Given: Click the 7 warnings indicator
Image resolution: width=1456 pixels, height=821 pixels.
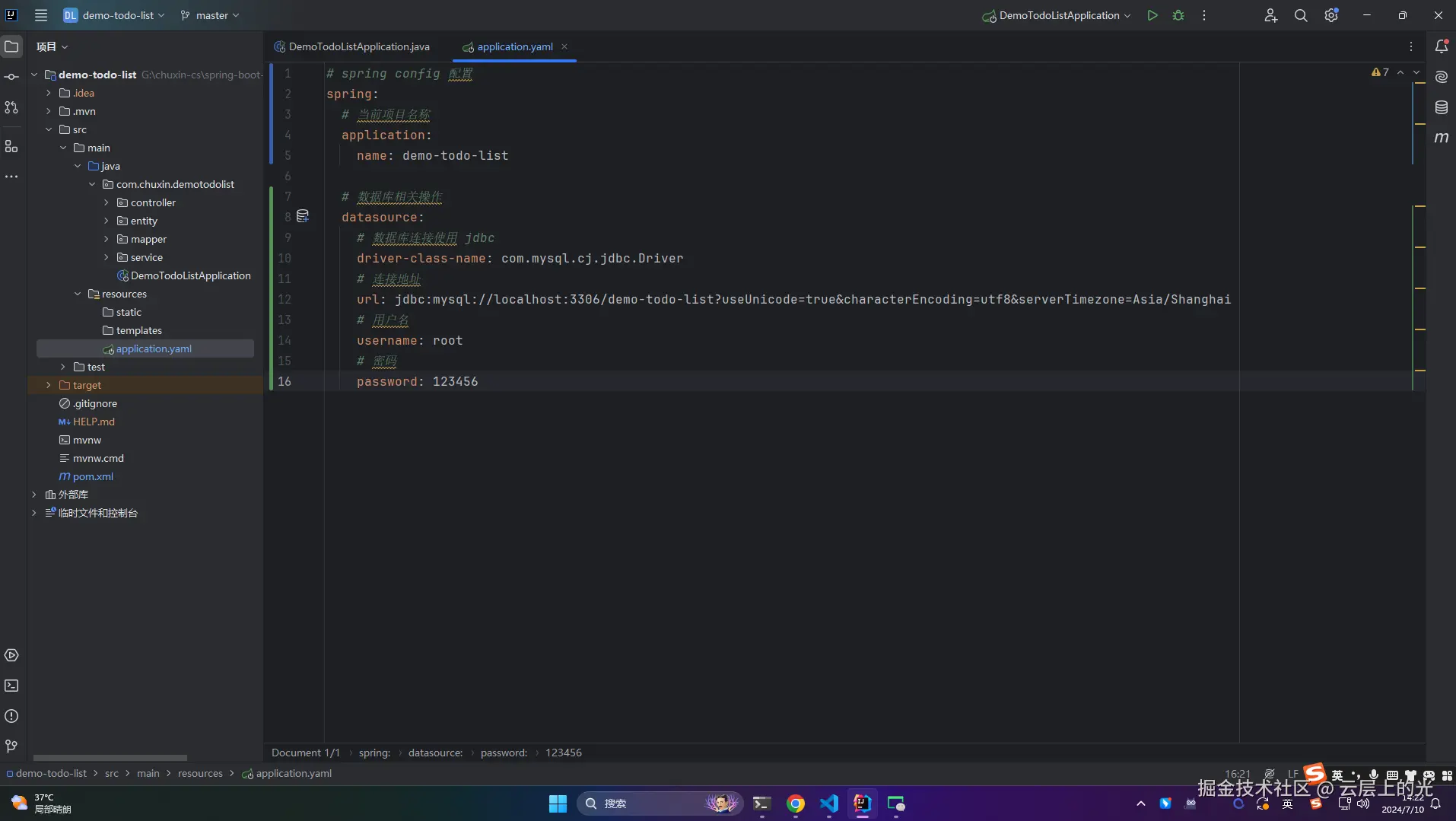Looking at the screenshot, I should pyautogui.click(x=1380, y=72).
